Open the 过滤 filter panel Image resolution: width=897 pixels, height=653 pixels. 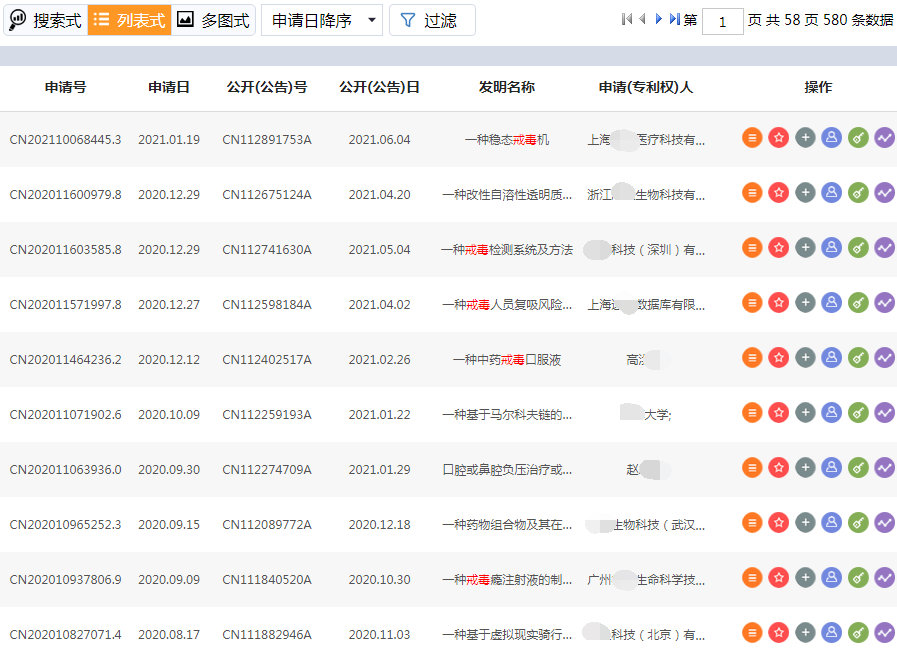pos(431,20)
